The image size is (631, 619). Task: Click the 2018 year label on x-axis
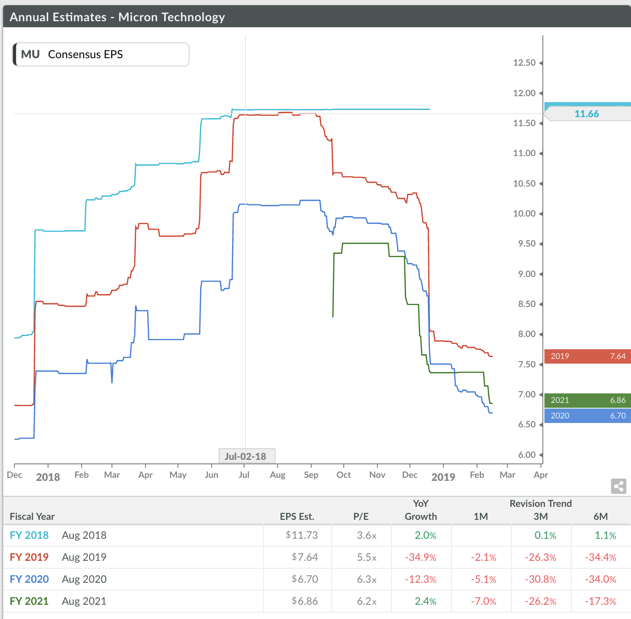coord(48,477)
